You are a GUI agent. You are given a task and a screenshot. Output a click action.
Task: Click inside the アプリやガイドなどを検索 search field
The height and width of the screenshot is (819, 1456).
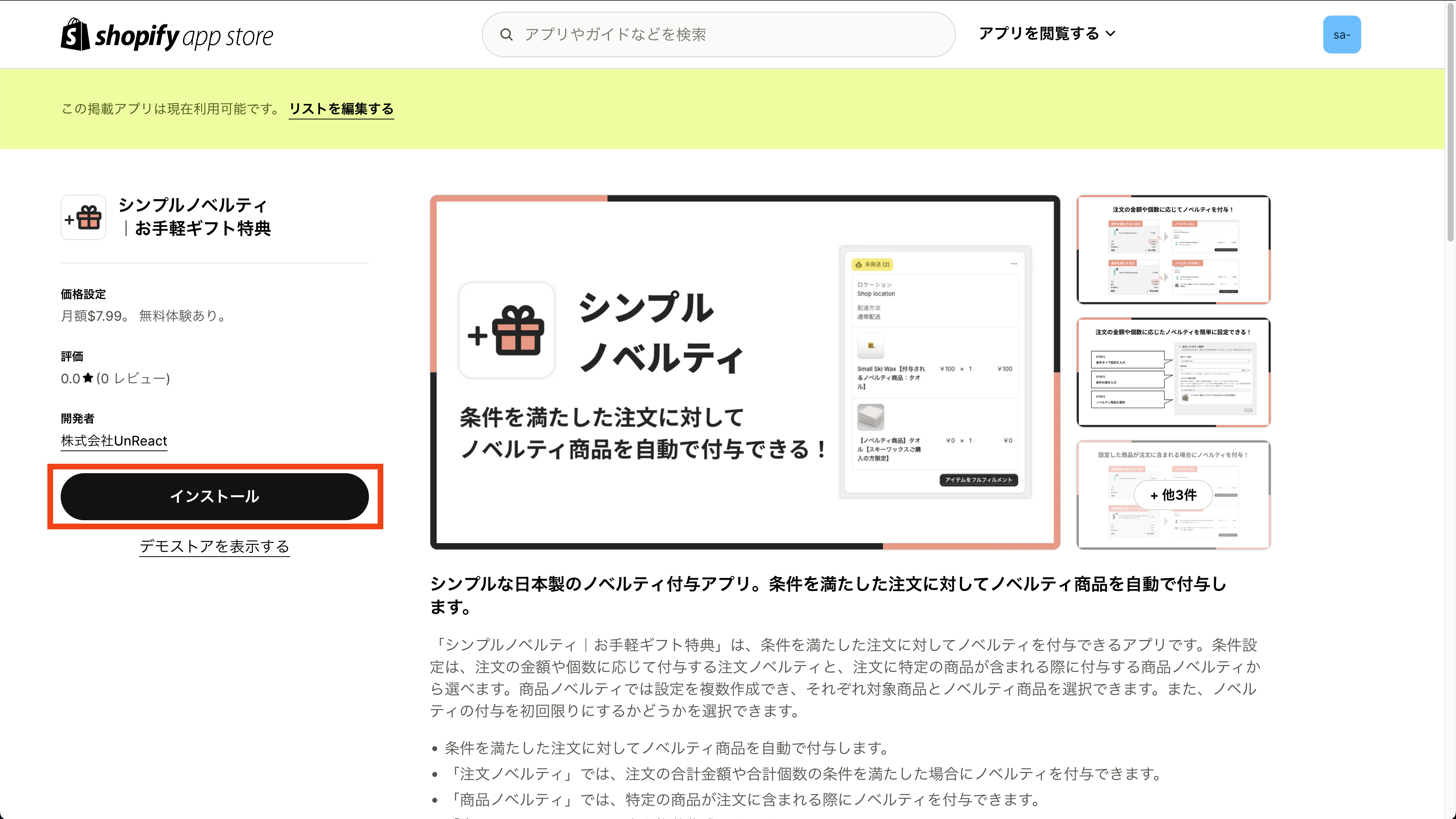[678, 34]
